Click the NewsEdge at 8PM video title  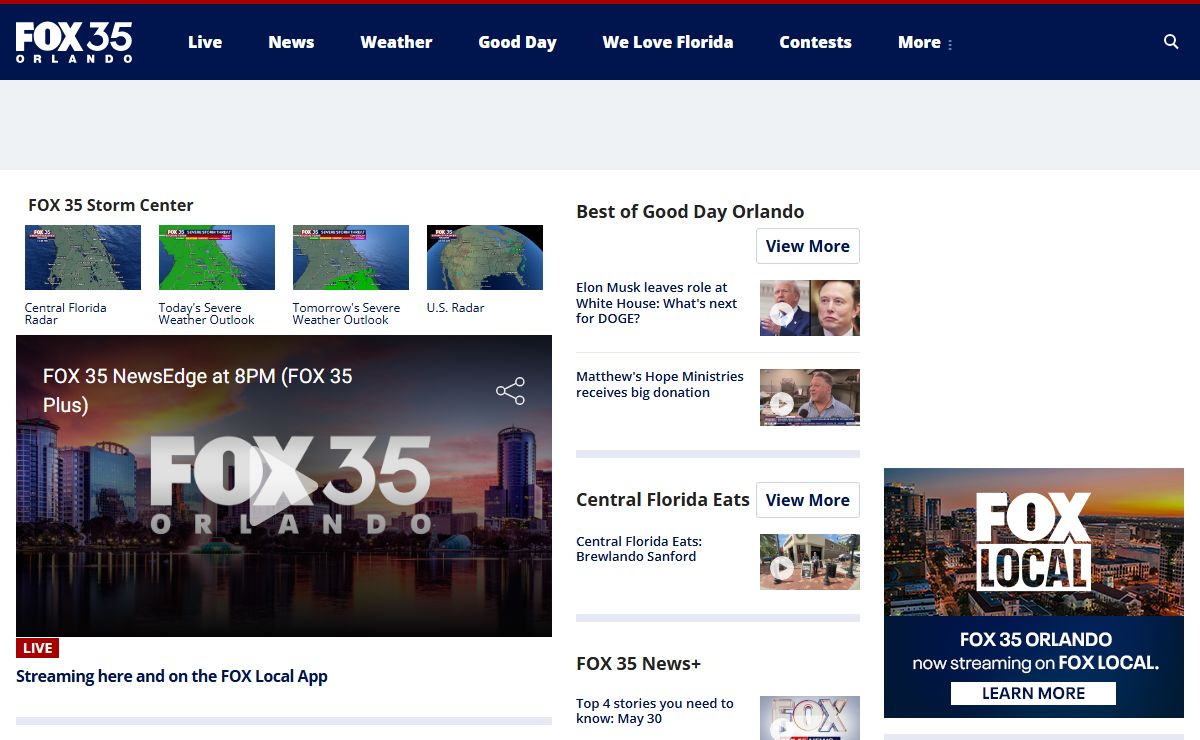pyautogui.click(x=198, y=390)
